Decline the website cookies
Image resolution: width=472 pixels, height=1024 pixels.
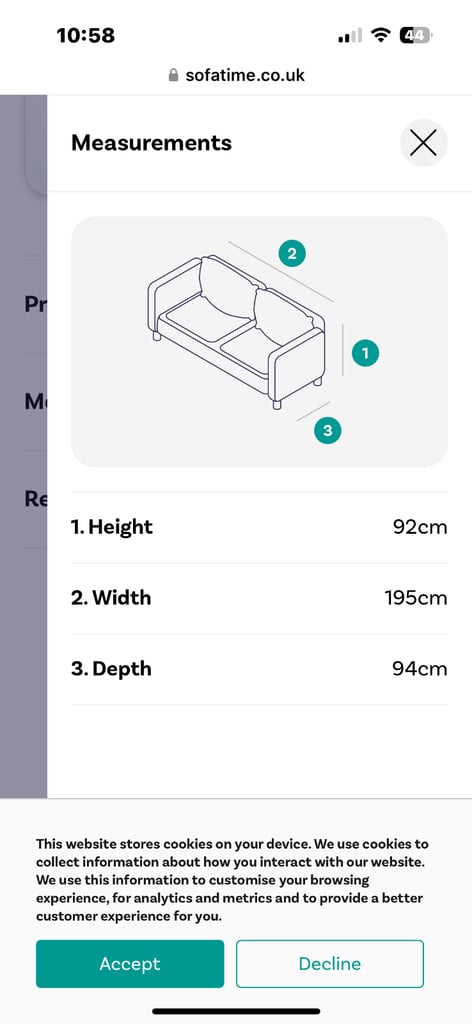pyautogui.click(x=330, y=963)
